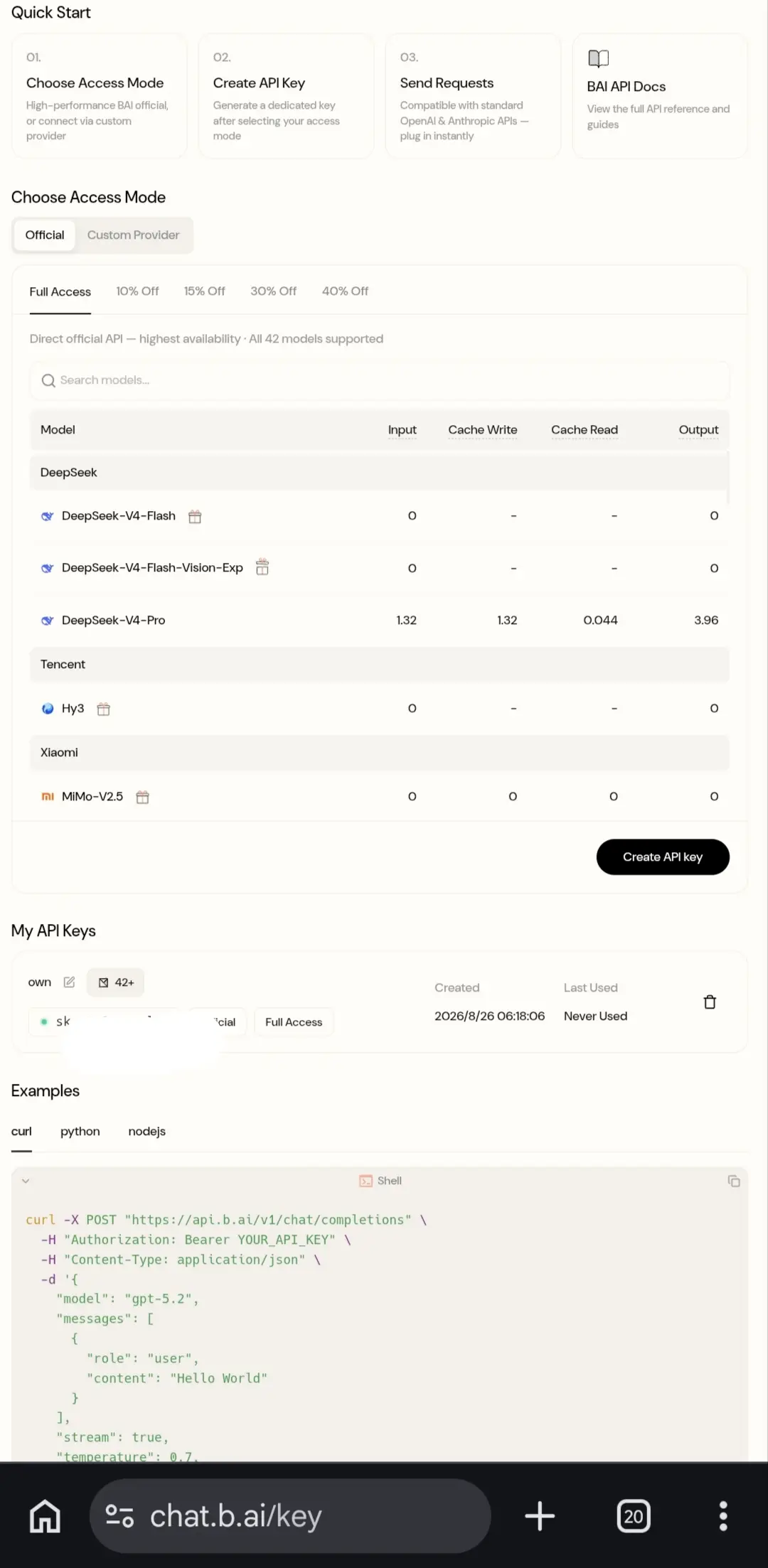Click the Cache Read column header

click(x=585, y=430)
